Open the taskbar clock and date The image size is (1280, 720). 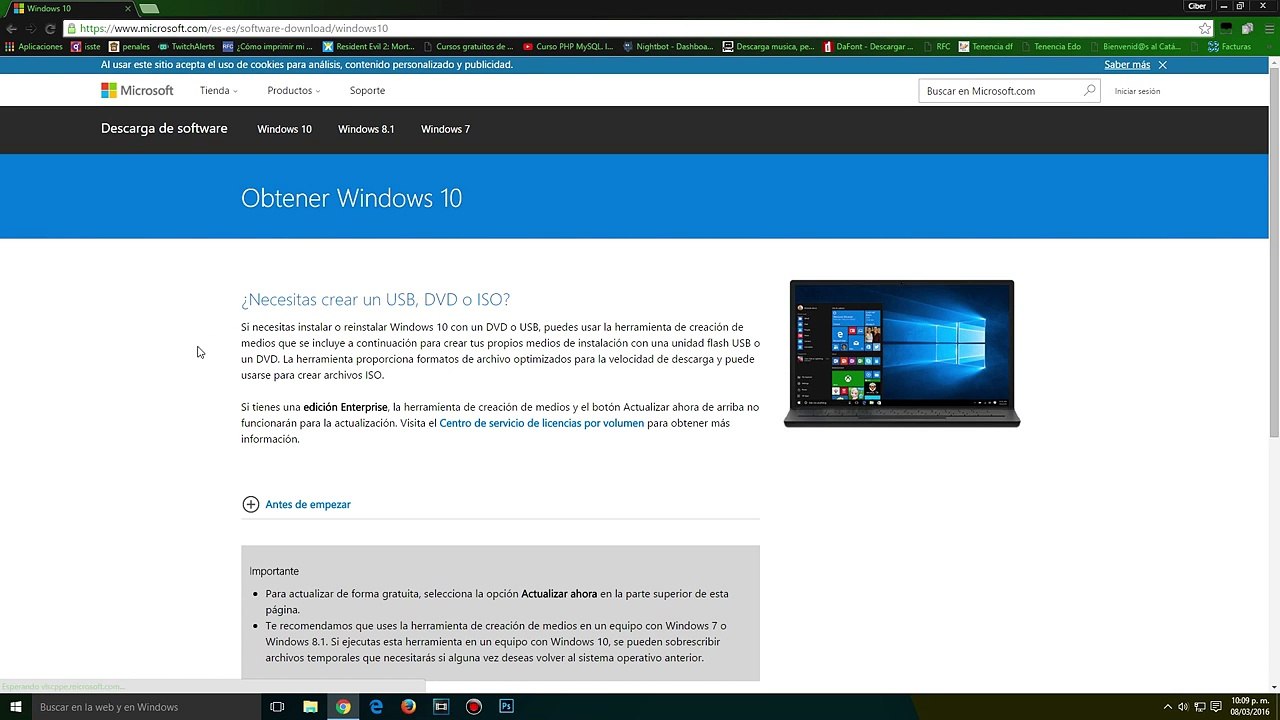pos(1252,707)
